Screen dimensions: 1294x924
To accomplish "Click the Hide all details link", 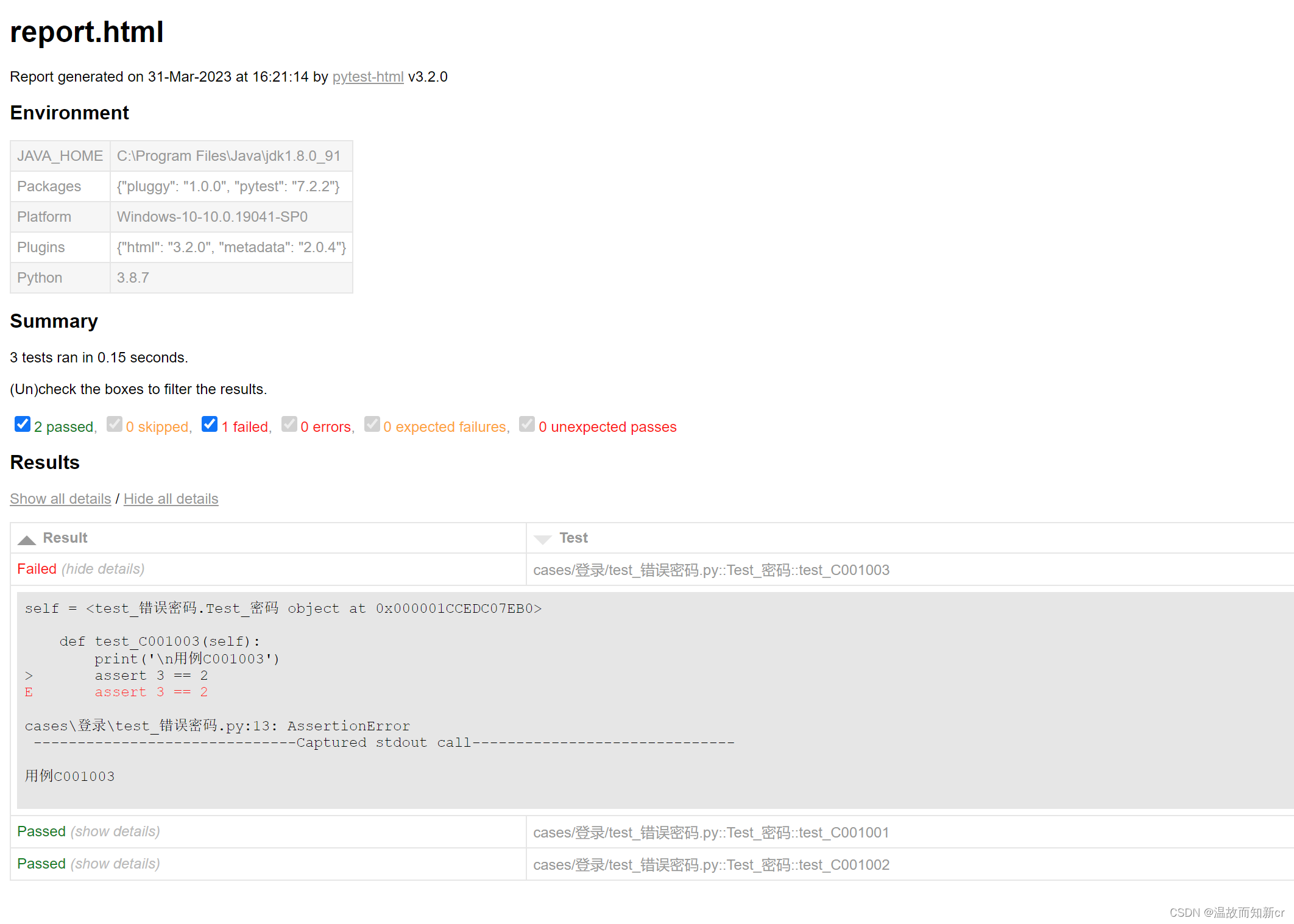I will pyautogui.click(x=171, y=499).
